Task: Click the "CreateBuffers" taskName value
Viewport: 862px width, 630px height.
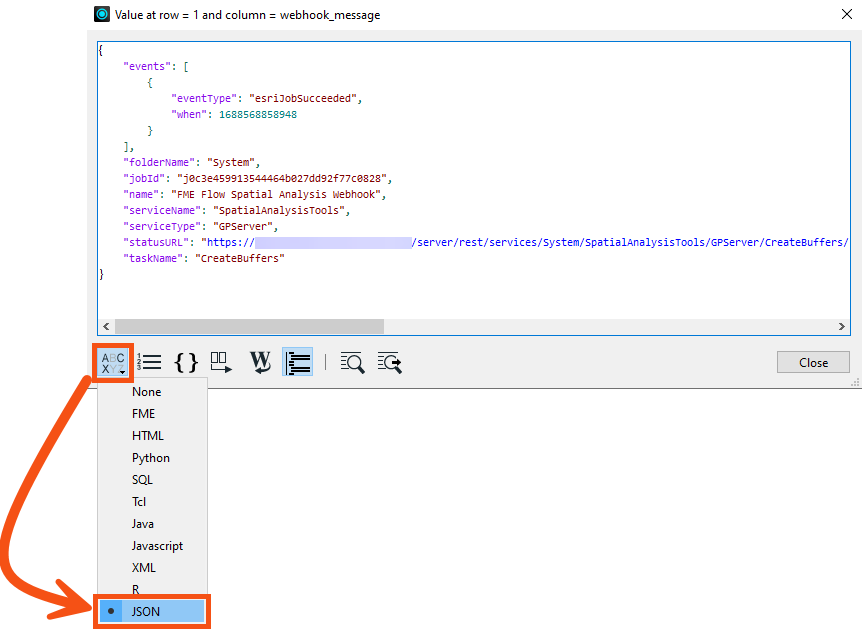Action: 240,258
